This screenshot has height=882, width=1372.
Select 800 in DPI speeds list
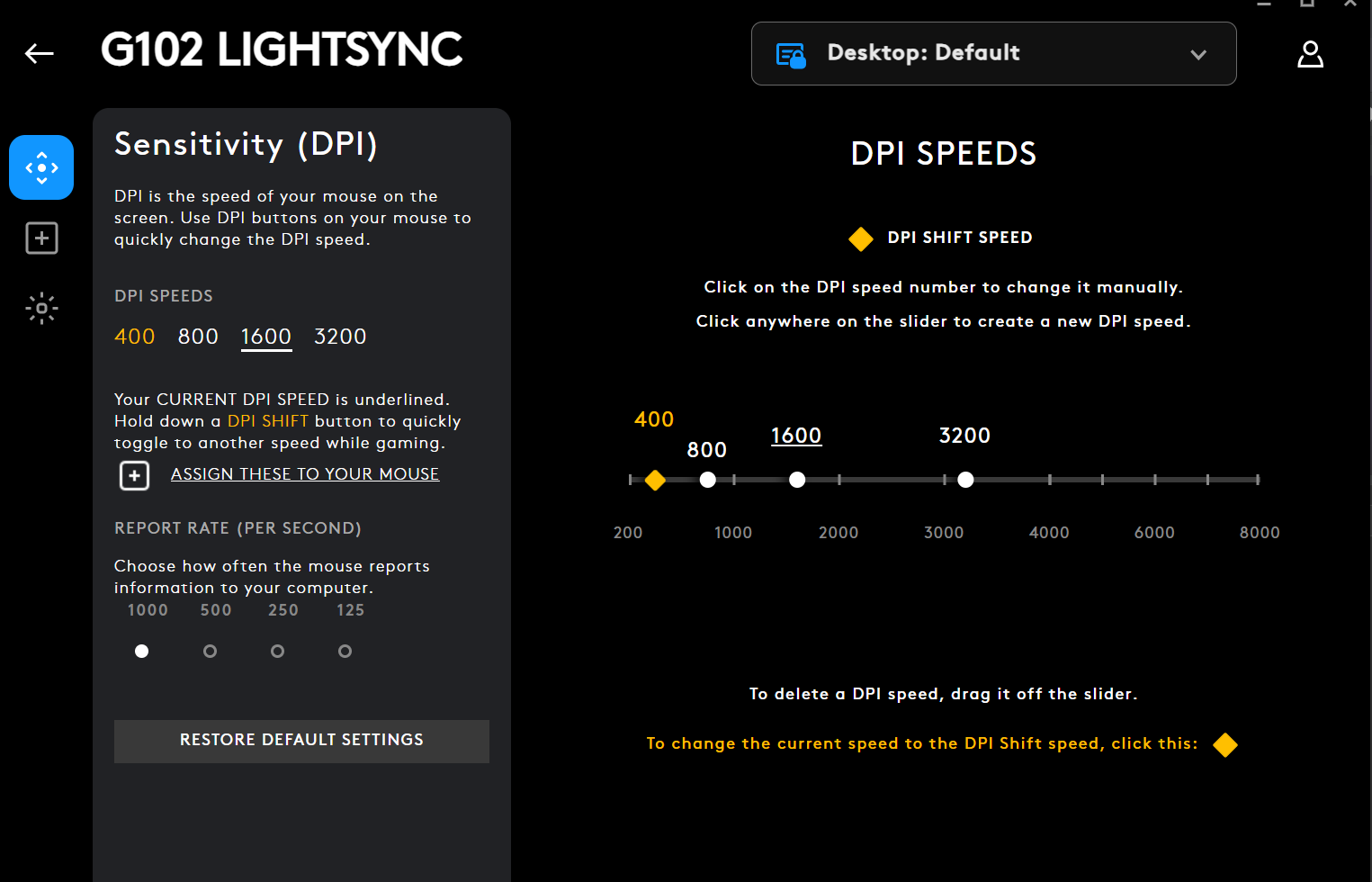198,337
